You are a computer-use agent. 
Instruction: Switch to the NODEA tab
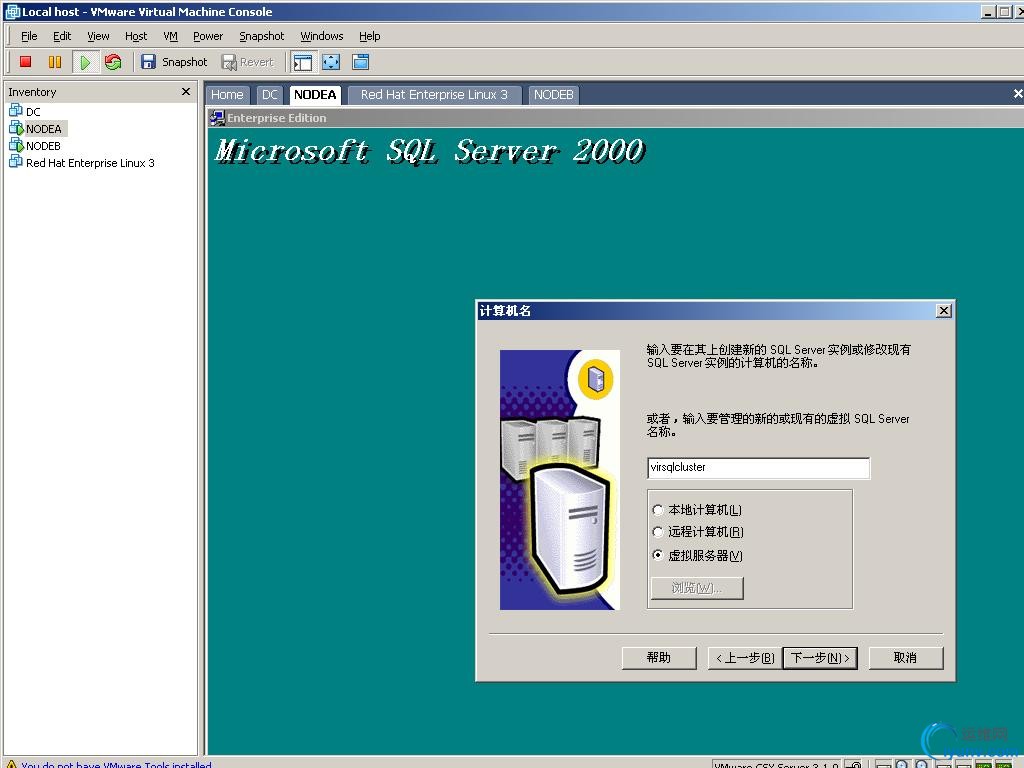tap(315, 95)
